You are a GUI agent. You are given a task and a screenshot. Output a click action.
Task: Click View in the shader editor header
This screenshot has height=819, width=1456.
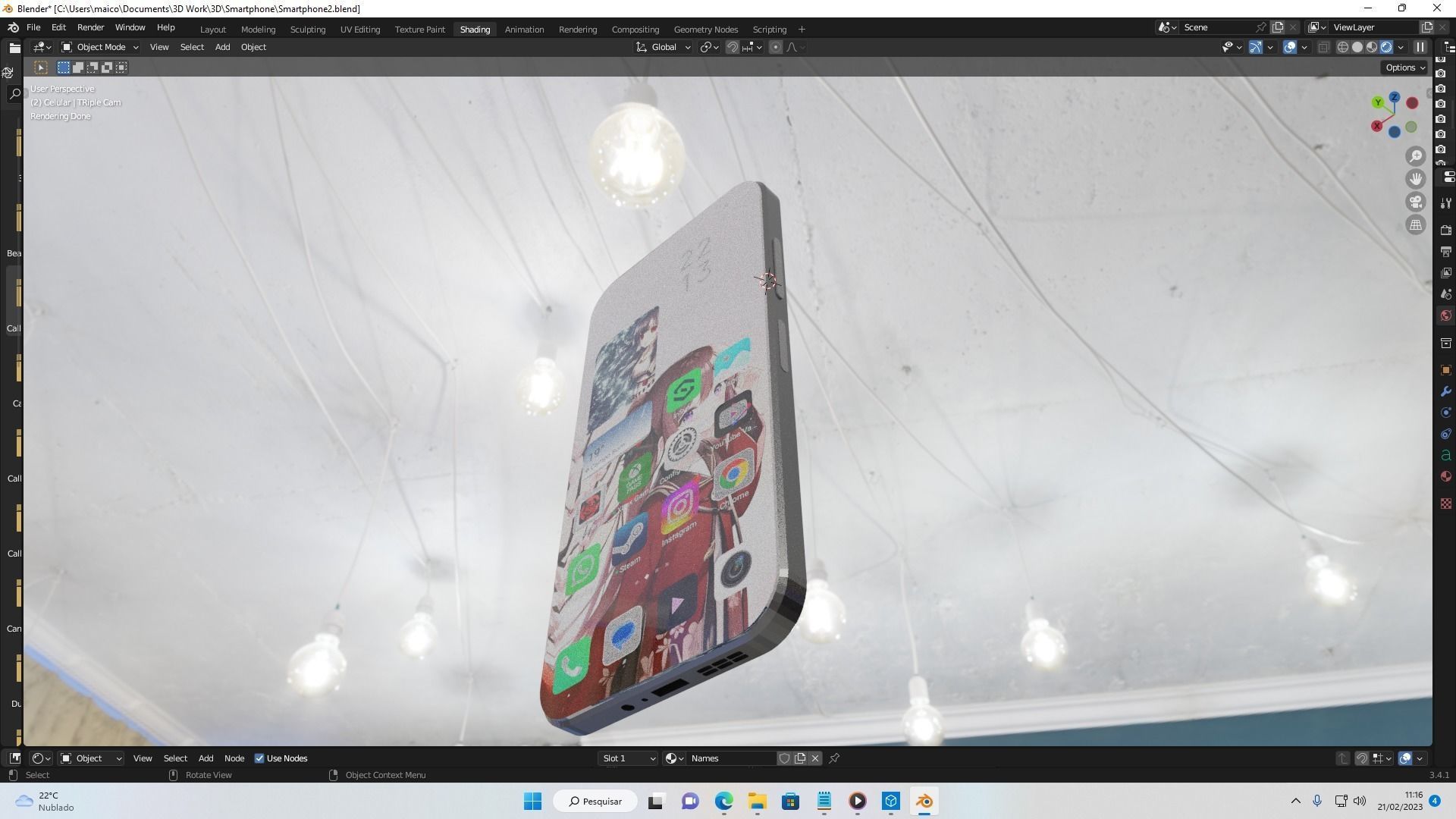click(x=143, y=758)
